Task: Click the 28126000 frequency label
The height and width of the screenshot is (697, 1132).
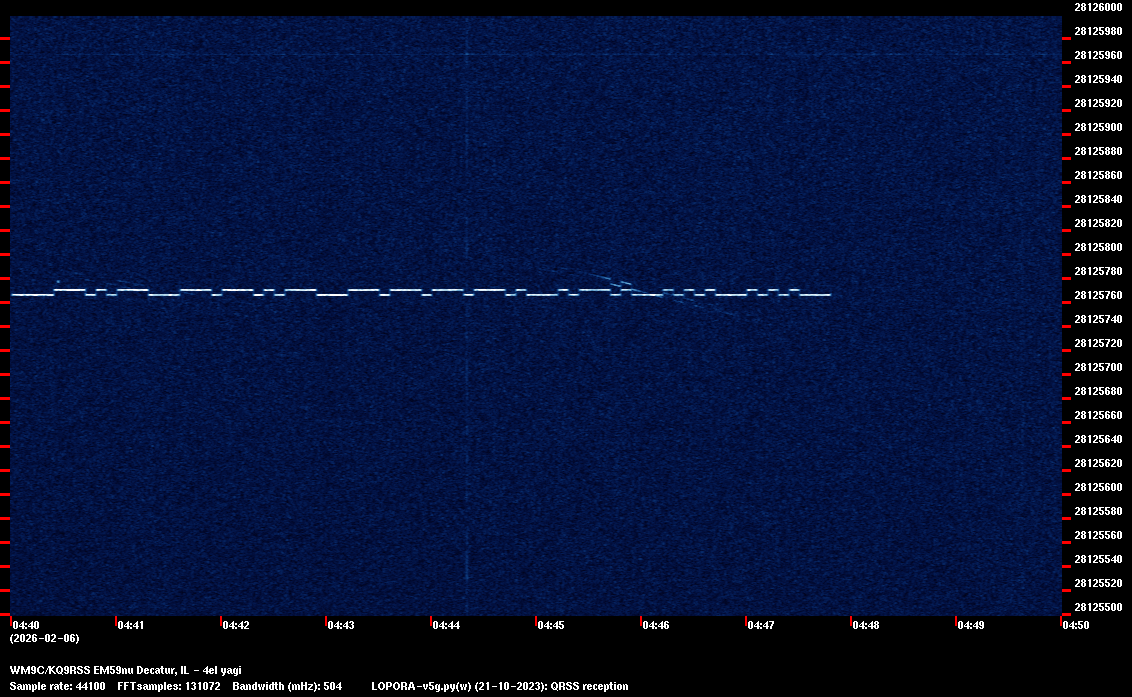Action: point(1097,7)
